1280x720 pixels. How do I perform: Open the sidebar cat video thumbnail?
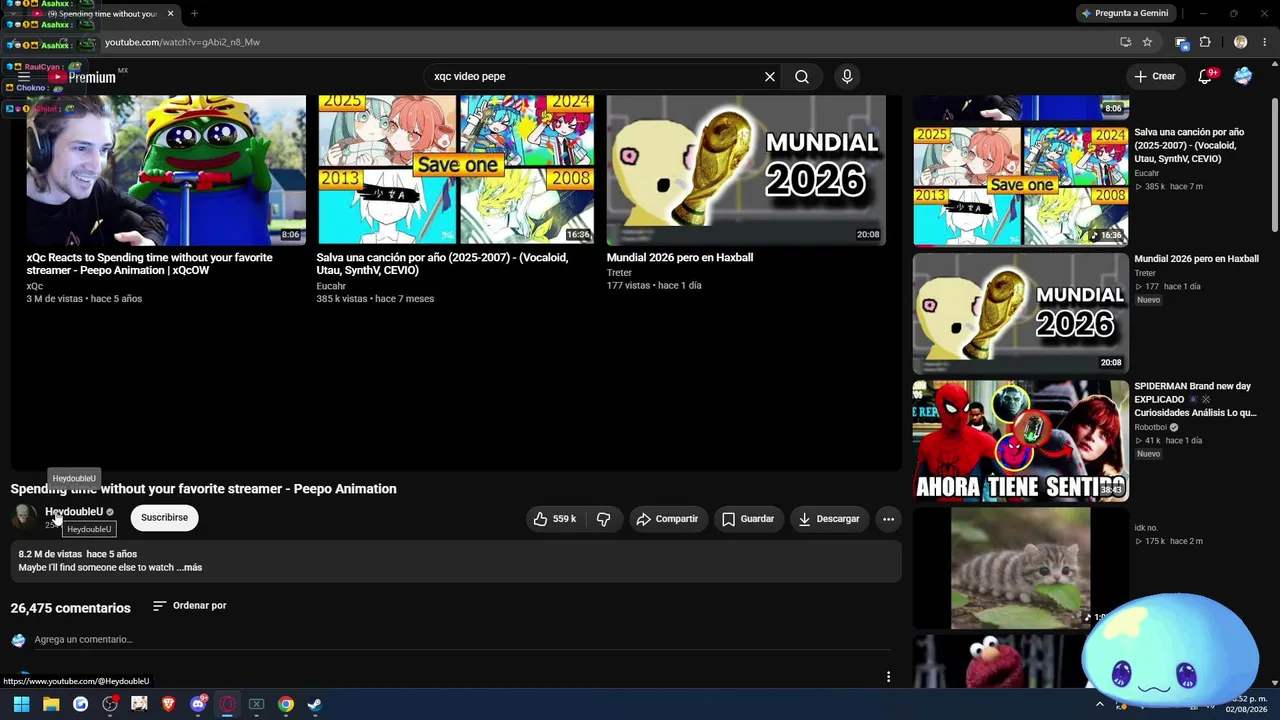coord(1020,568)
